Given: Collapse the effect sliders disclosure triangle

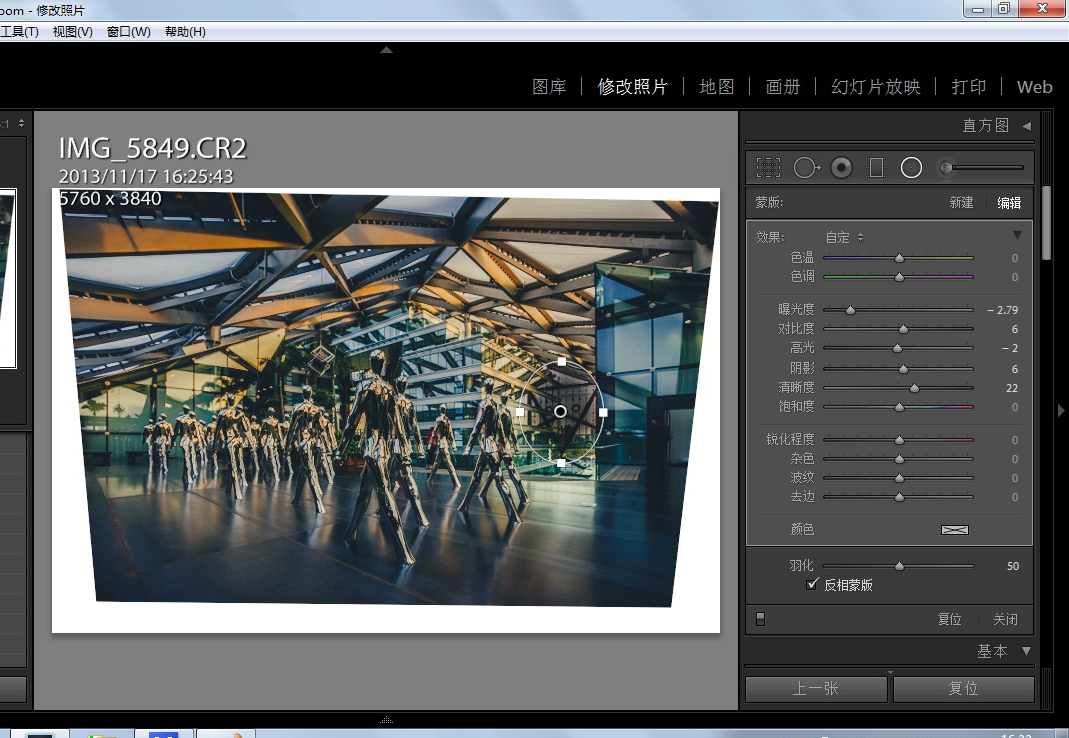Looking at the screenshot, I should [1017, 235].
